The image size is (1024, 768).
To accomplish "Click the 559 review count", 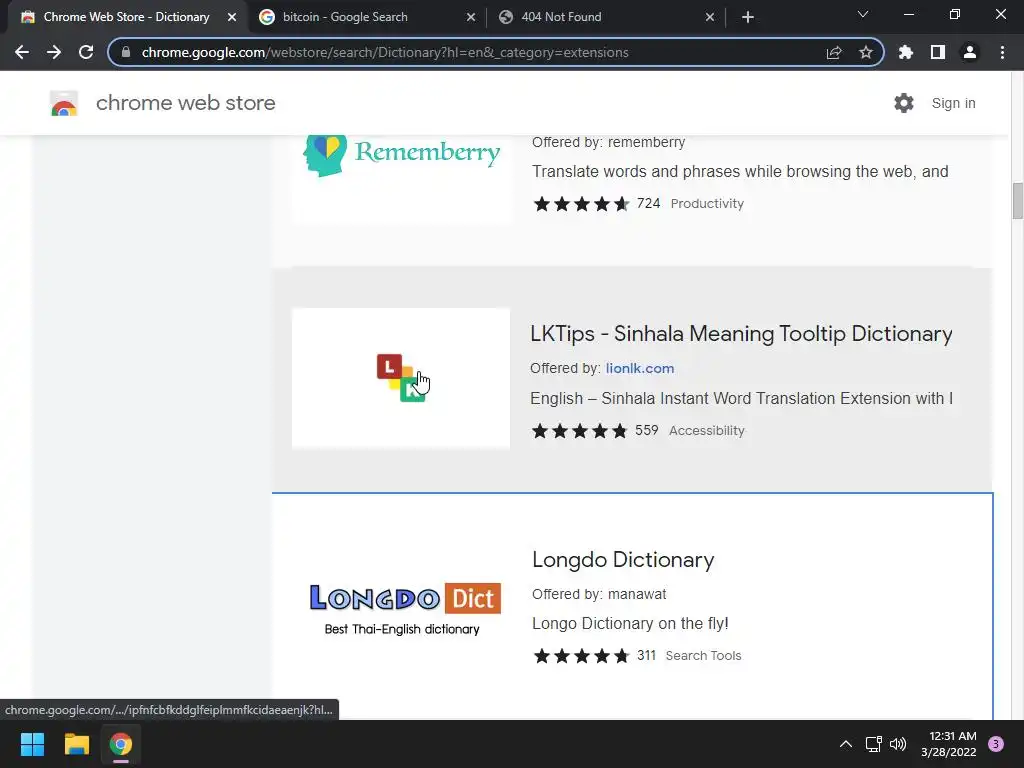I will coord(647,431).
